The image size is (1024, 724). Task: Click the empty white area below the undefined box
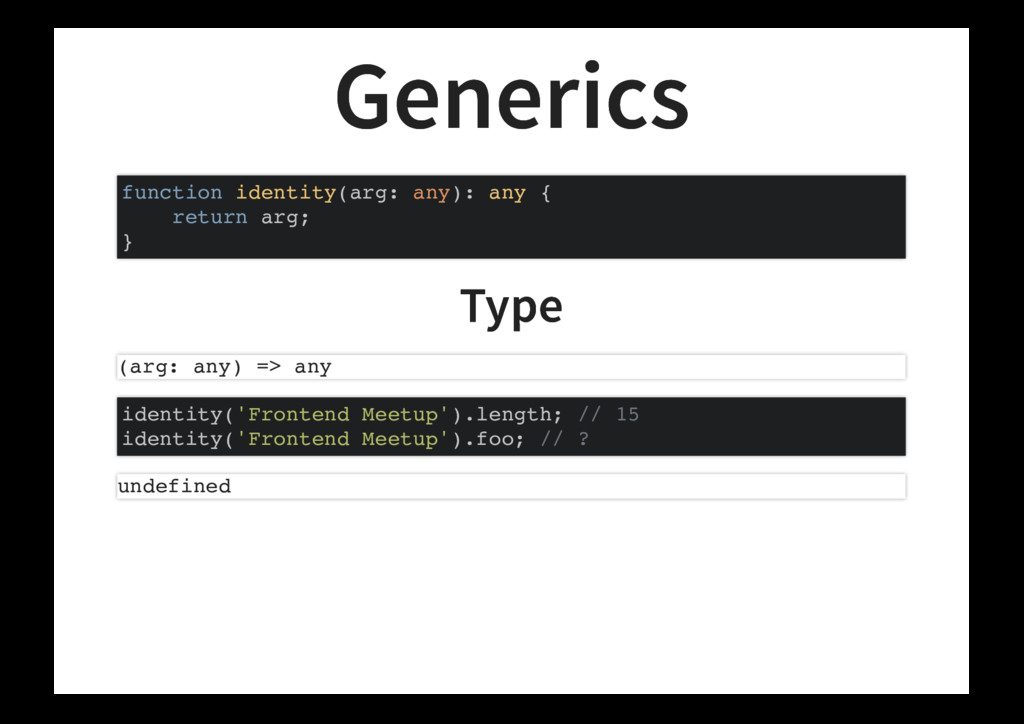(x=511, y=594)
